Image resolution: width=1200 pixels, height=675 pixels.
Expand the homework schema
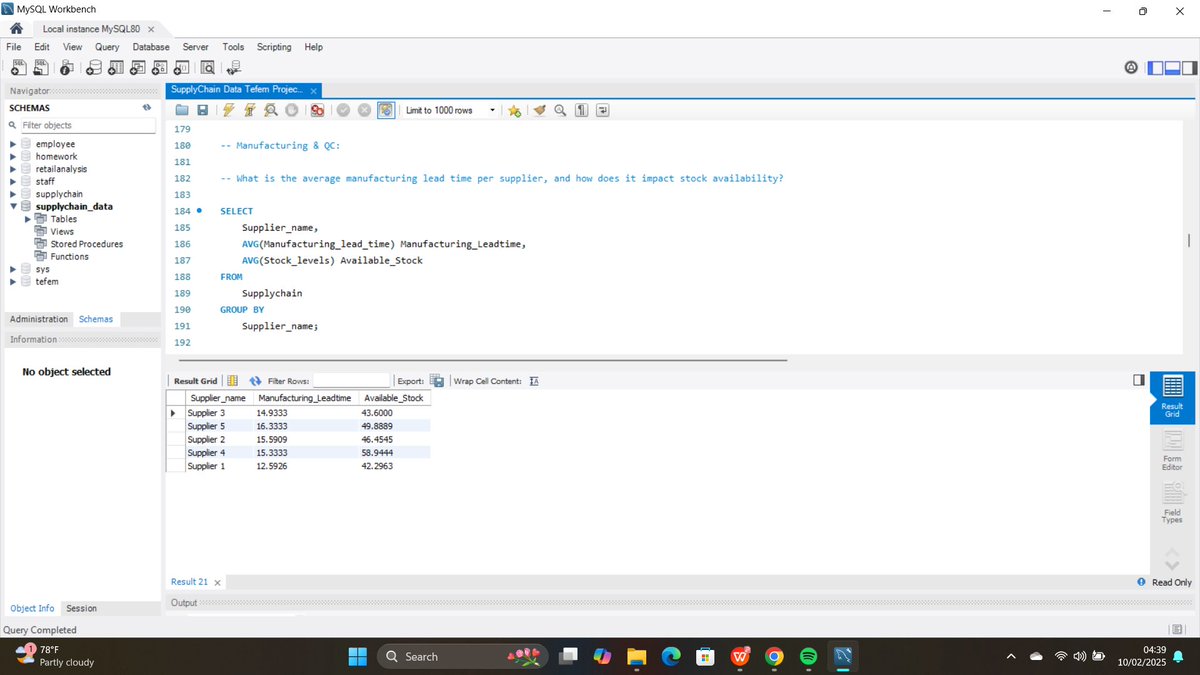13,156
